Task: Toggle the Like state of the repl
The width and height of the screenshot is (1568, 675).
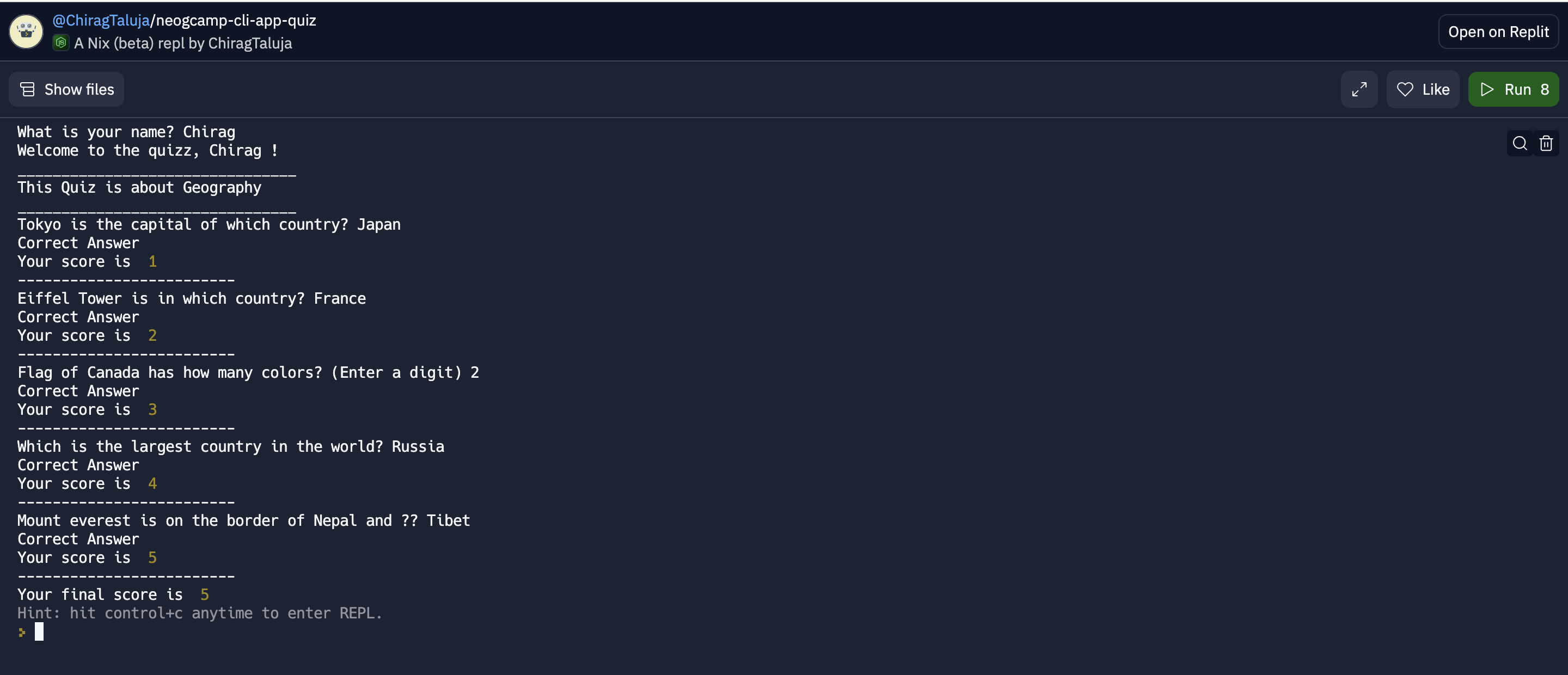Action: click(x=1423, y=89)
